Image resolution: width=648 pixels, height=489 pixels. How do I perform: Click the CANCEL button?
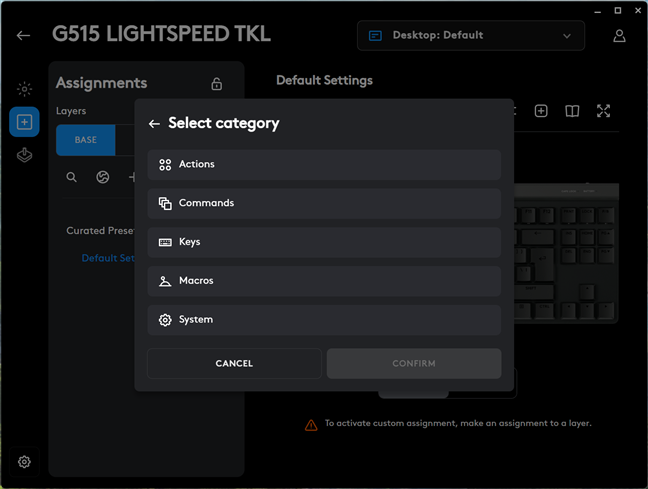(x=234, y=363)
